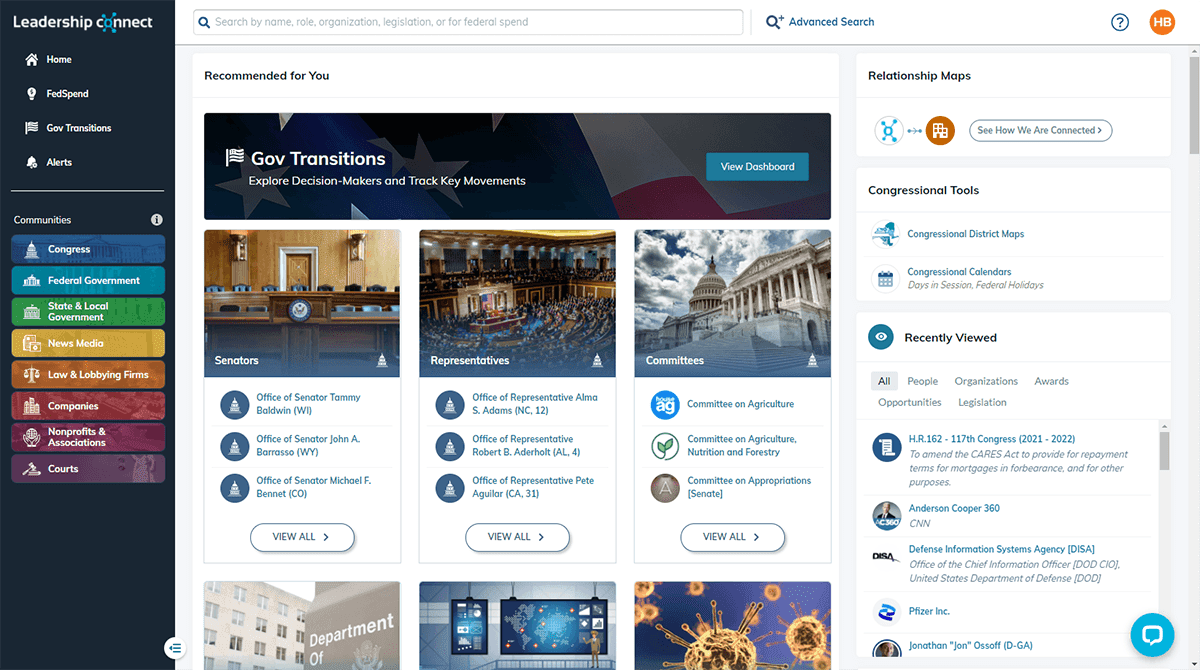Open Committee on Agriculture link
1200x670 pixels.
coord(740,405)
